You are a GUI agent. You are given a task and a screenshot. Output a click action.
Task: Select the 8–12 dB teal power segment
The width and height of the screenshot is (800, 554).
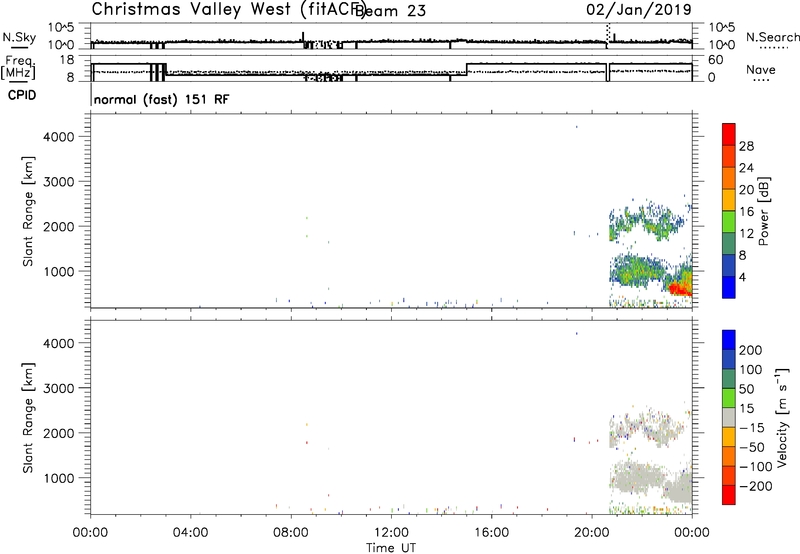click(x=729, y=244)
